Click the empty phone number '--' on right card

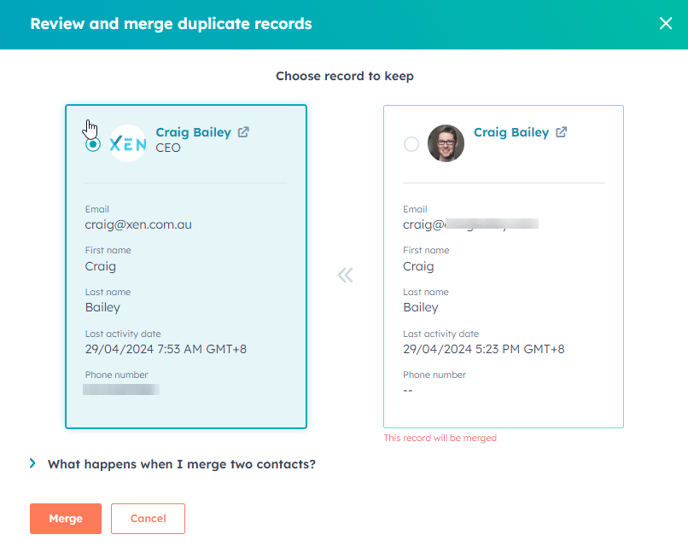click(408, 391)
